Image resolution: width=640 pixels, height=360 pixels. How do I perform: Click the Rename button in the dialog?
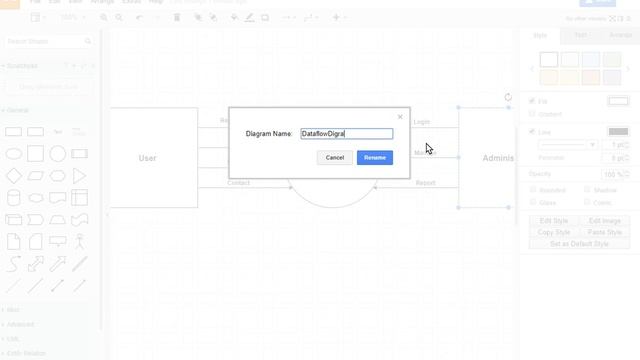coord(375,158)
